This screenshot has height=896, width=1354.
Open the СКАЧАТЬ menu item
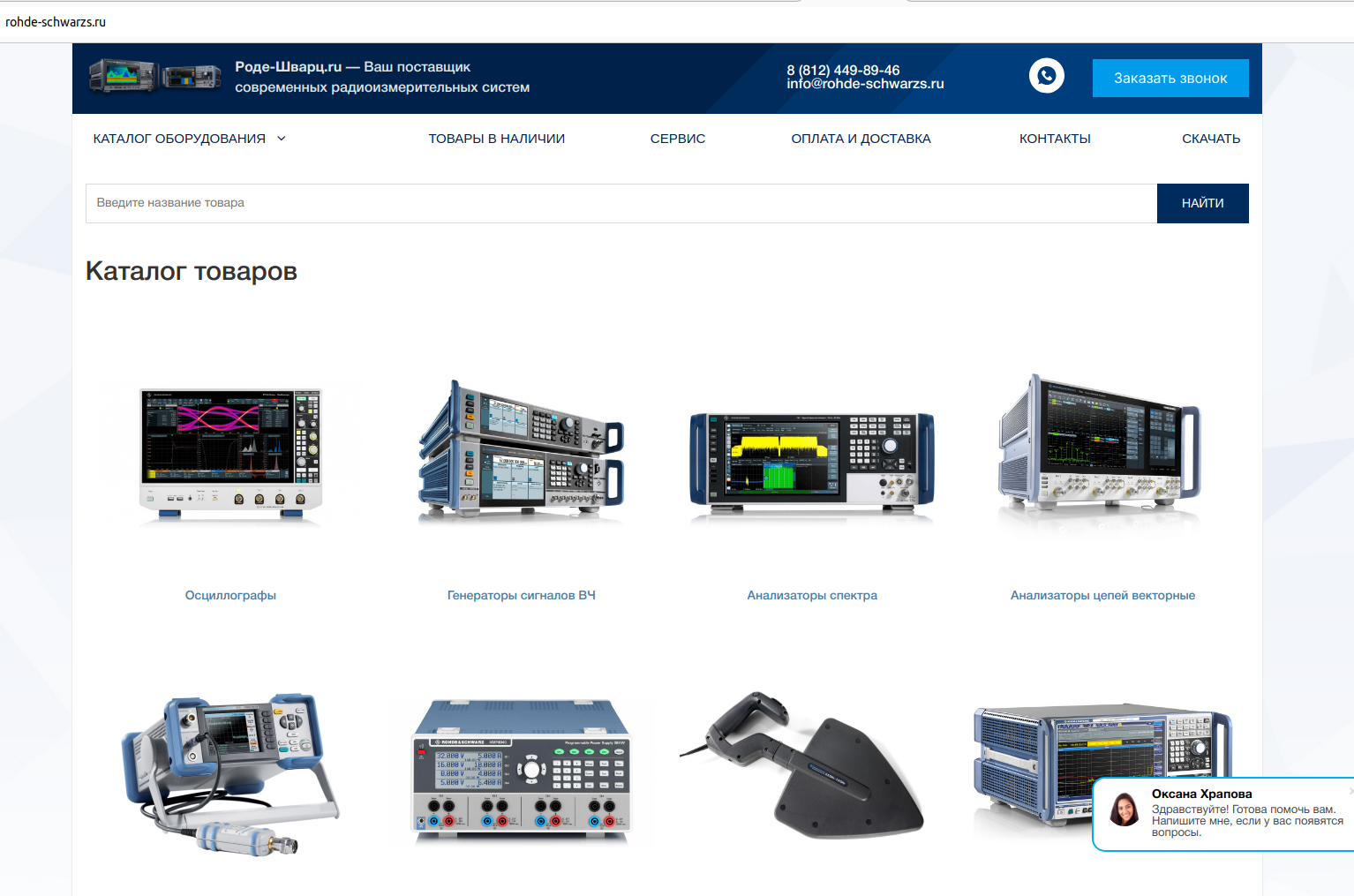1211,139
